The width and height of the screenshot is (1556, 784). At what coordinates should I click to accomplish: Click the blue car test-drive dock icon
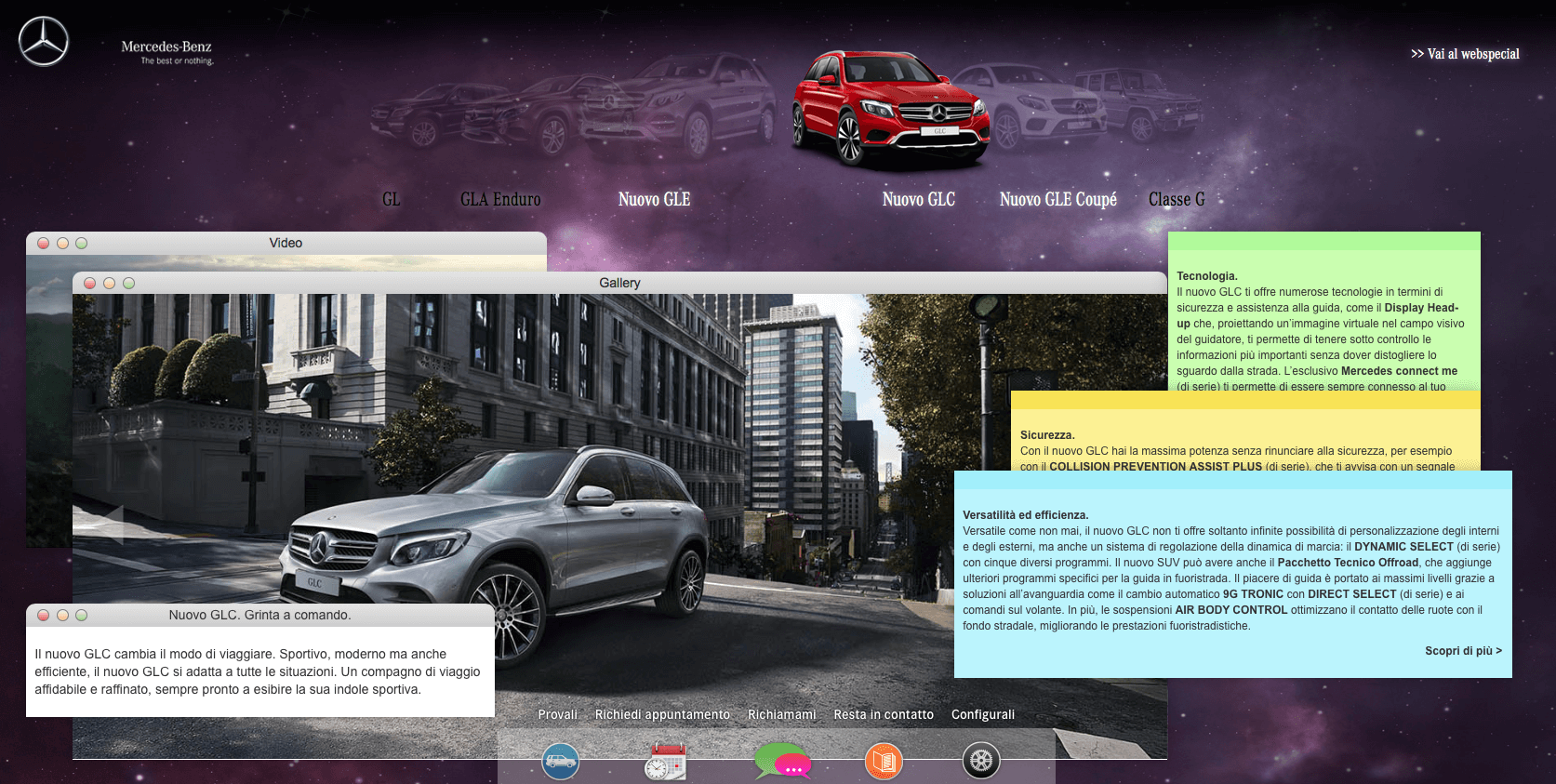click(560, 762)
